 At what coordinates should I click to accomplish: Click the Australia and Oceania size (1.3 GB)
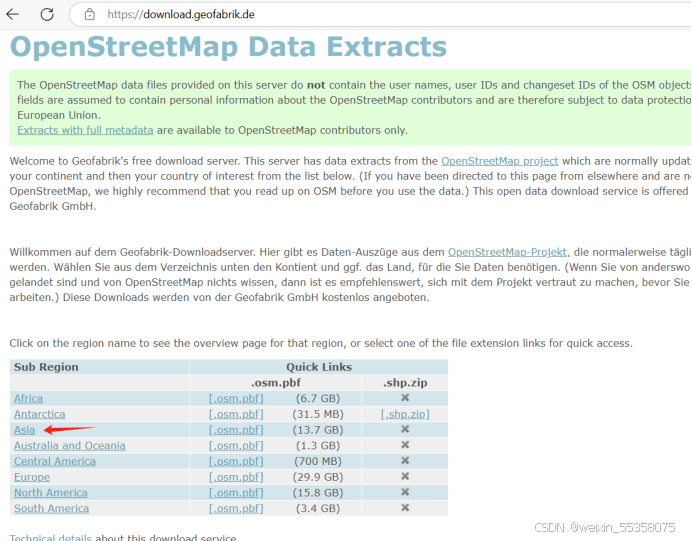(318, 446)
